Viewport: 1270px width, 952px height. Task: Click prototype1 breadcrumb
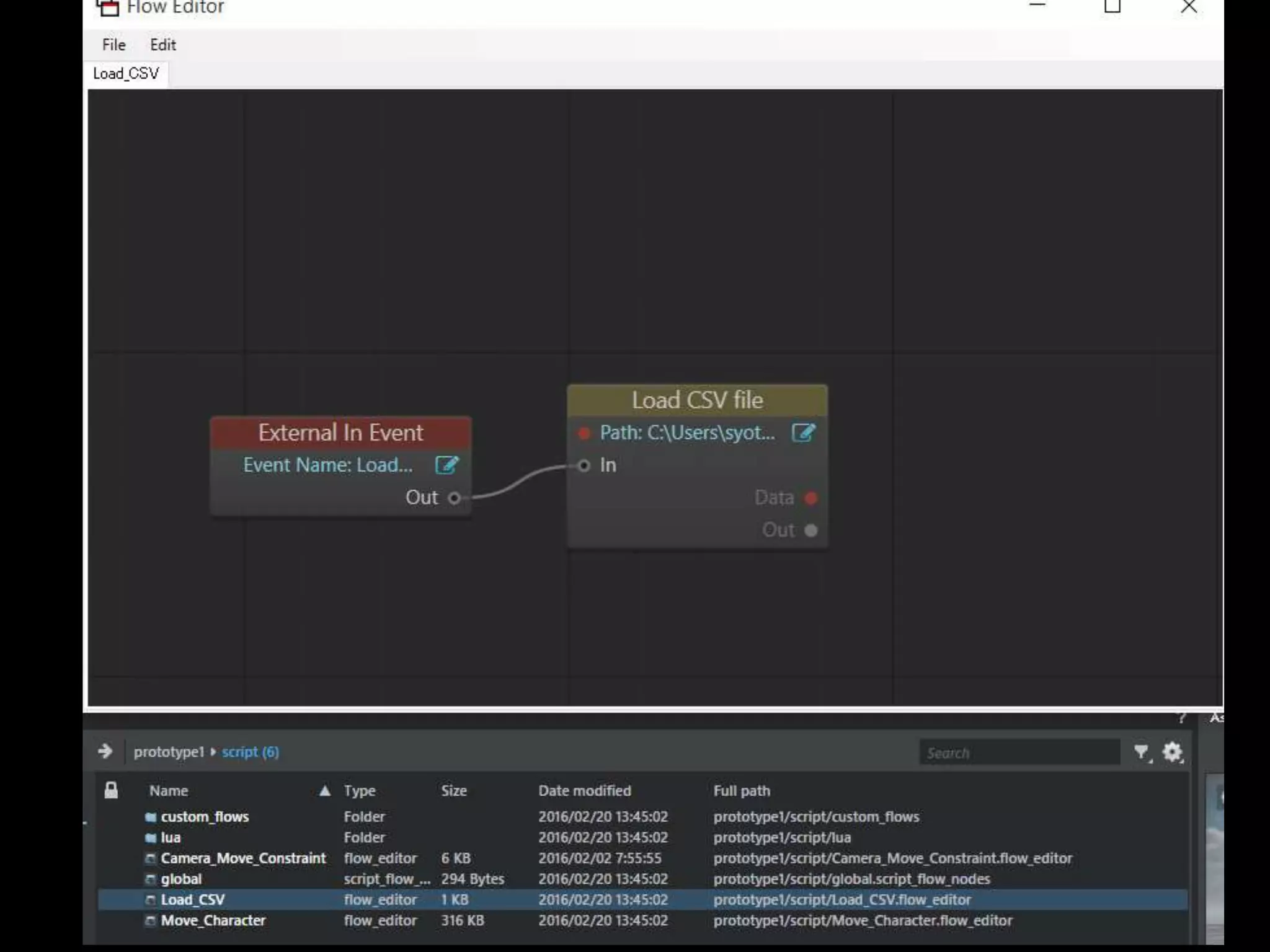point(169,752)
